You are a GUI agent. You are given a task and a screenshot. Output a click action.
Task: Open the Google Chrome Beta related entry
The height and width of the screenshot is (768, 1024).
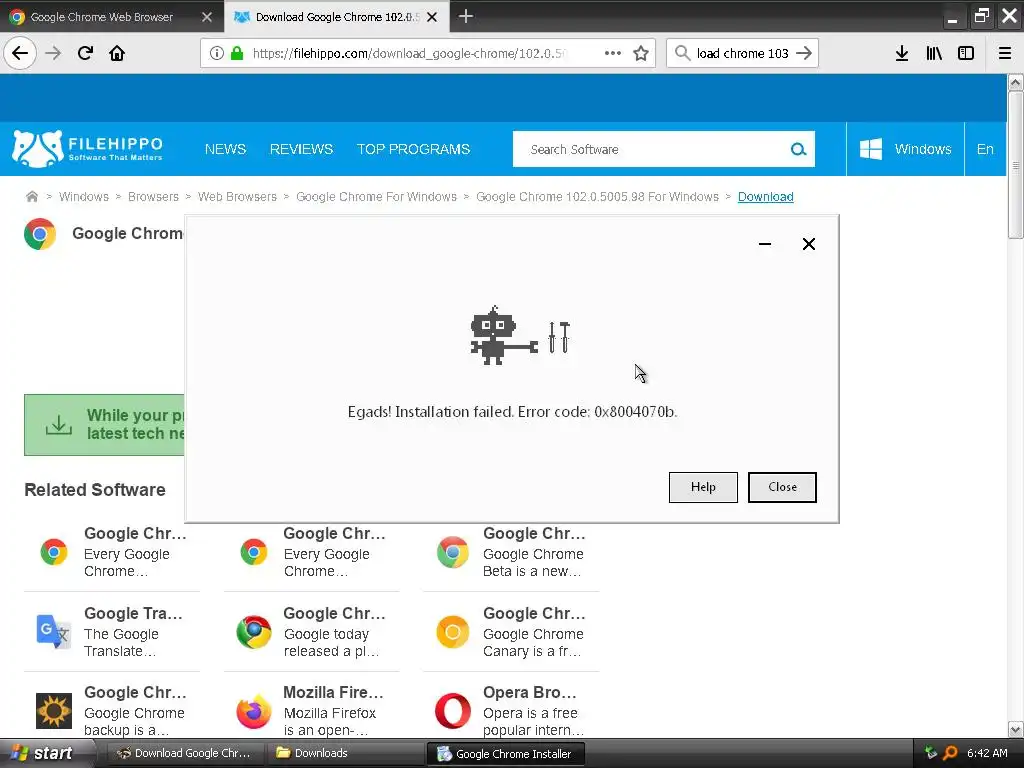(511, 552)
